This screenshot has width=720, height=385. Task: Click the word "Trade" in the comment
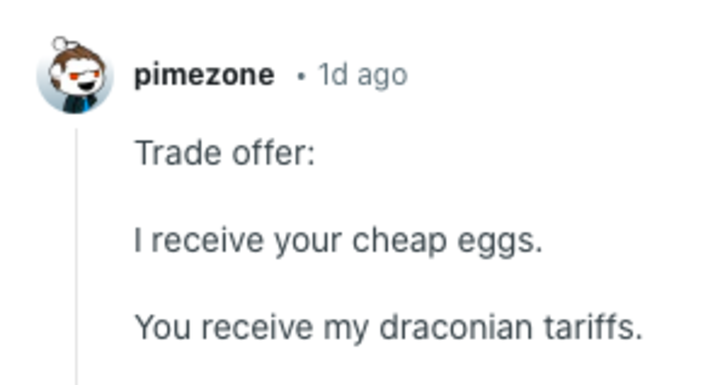coord(178,153)
